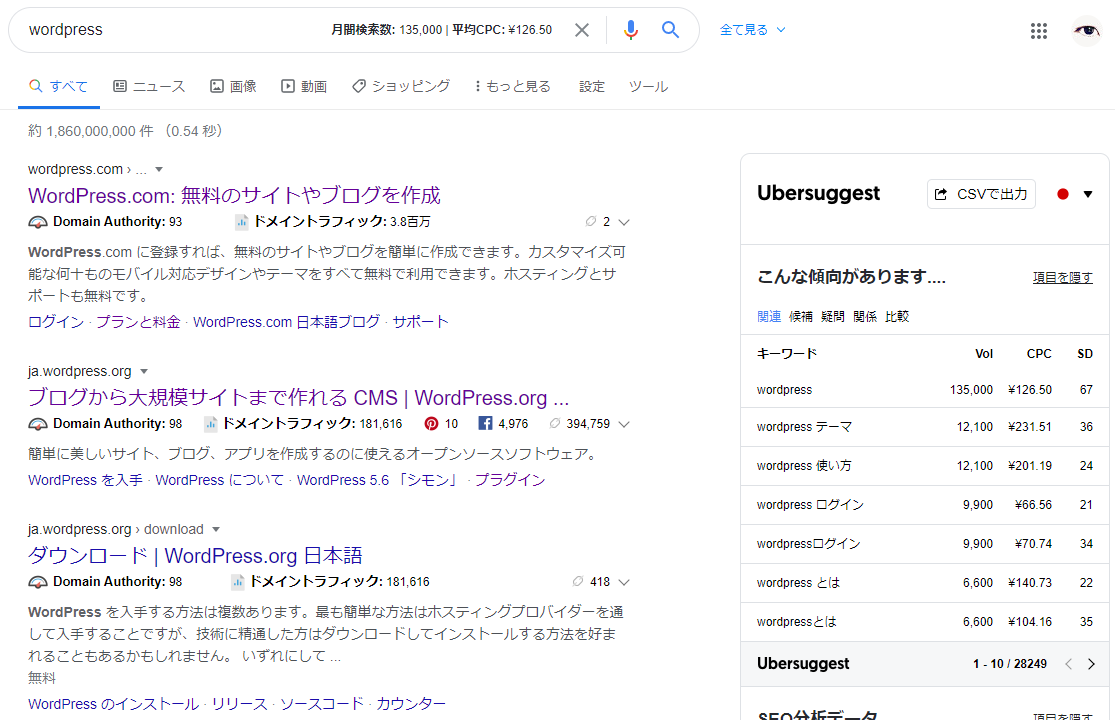Click the Facebook share count icon
The image size is (1115, 720).
click(485, 424)
